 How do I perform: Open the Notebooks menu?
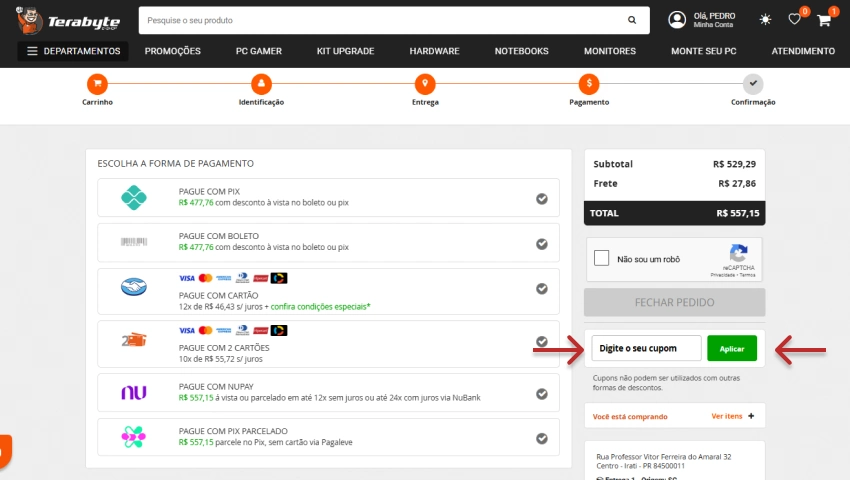[x=521, y=51]
